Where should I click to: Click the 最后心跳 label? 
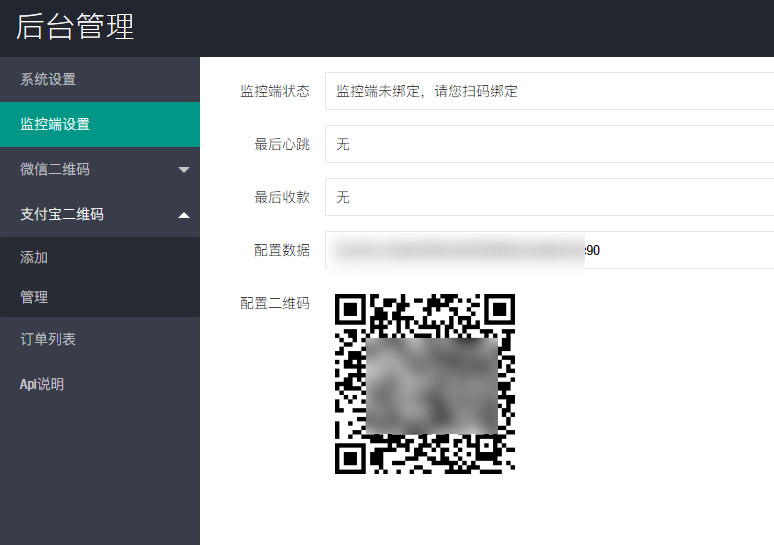pos(282,144)
